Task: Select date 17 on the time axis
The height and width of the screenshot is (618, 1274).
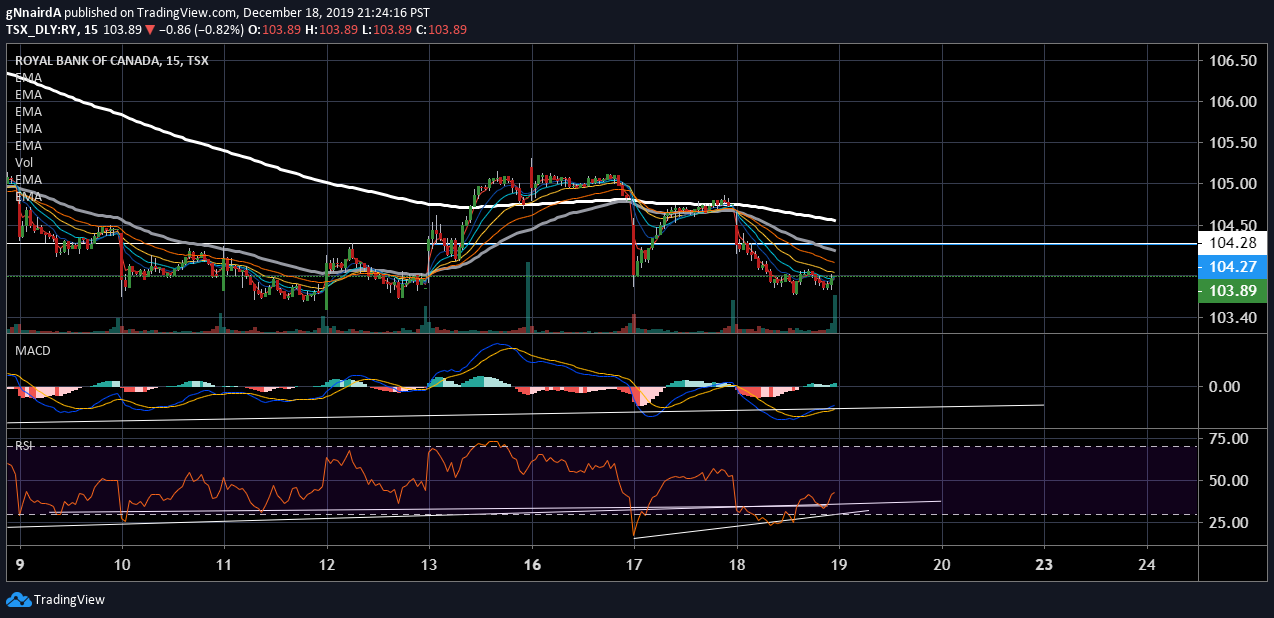Action: click(634, 565)
